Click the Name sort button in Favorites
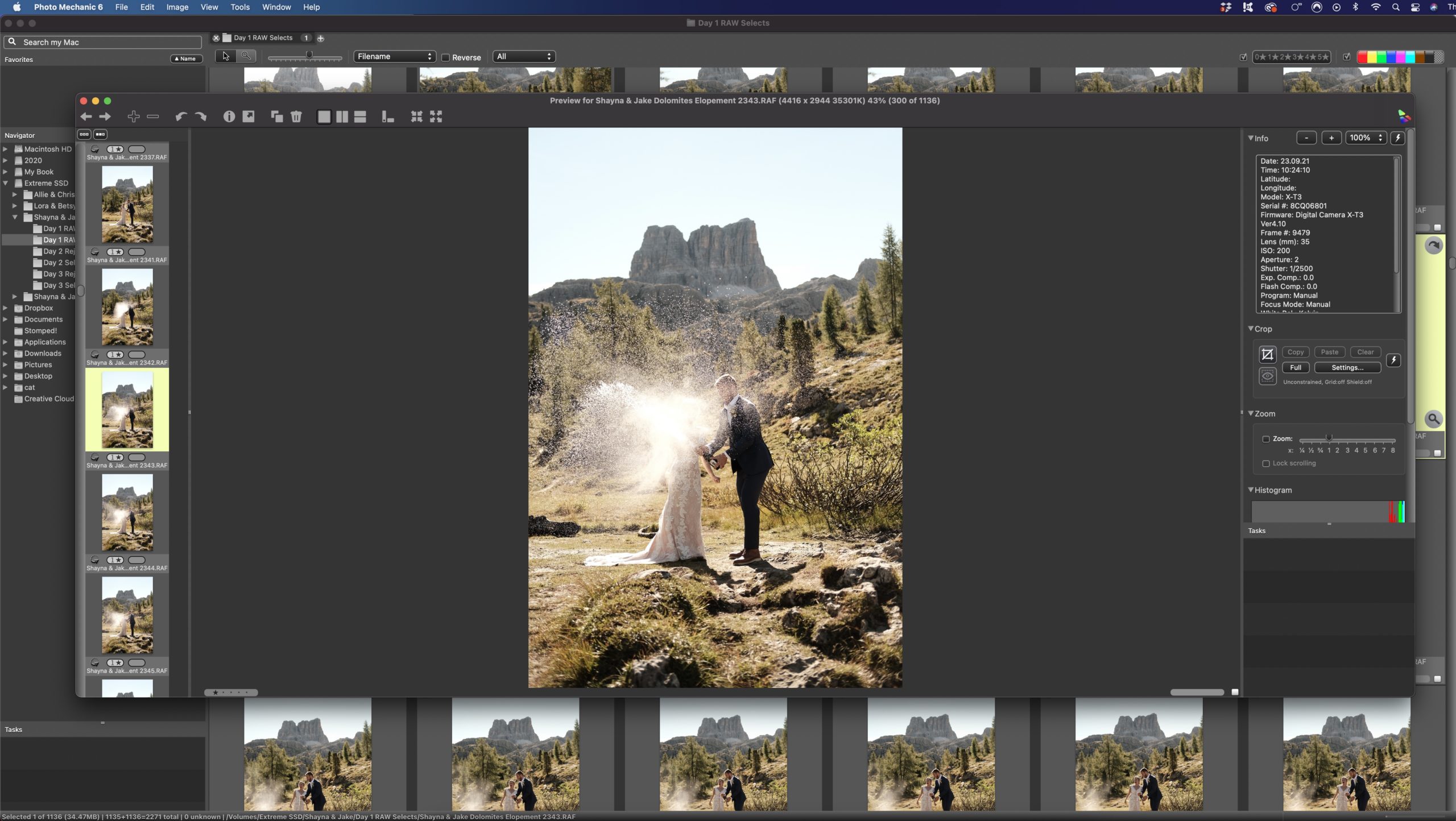 point(186,59)
